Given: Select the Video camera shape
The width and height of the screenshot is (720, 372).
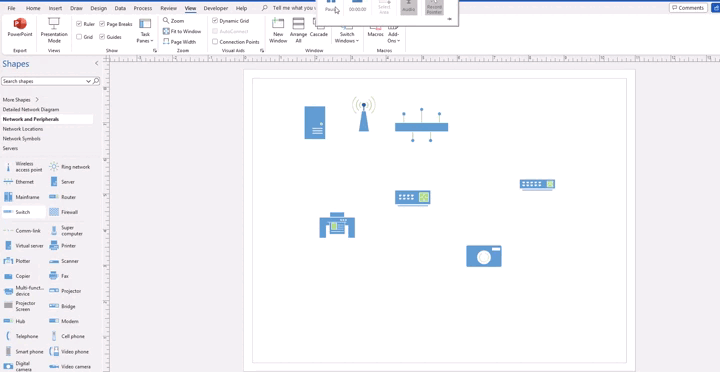Looking at the screenshot, I should (x=69, y=366).
